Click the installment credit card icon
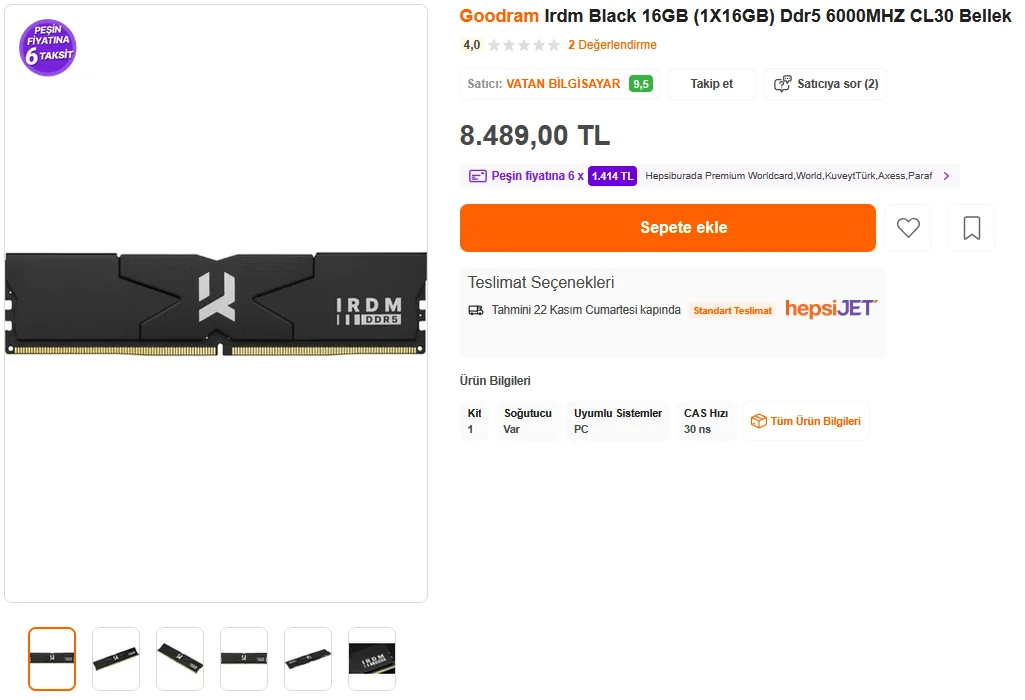The image size is (1025, 700). (x=478, y=176)
